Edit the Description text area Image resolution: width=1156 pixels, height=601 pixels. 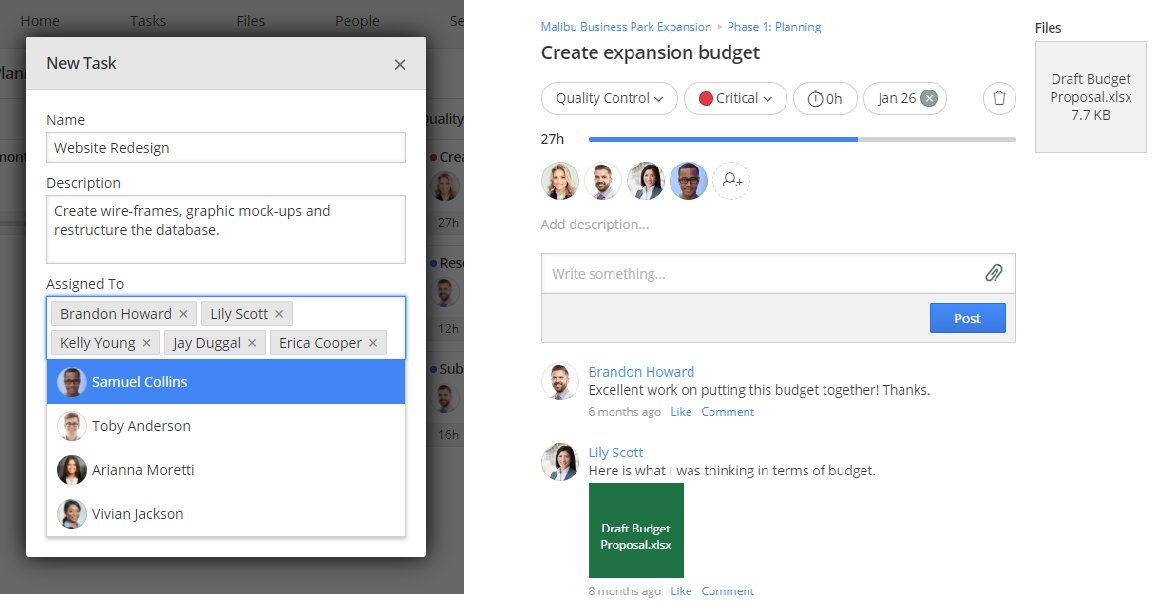pos(226,229)
